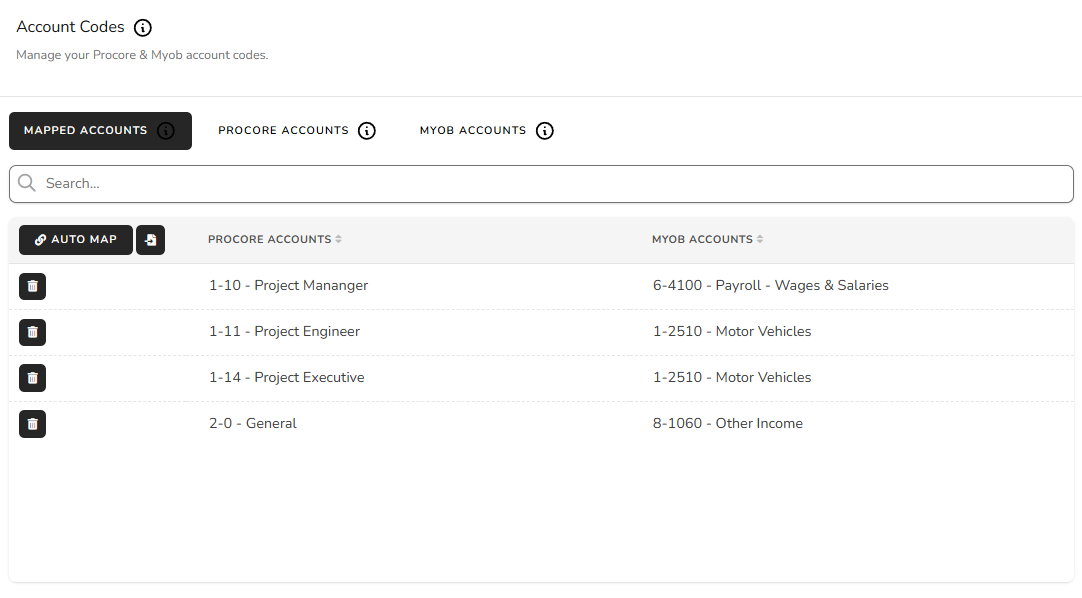Screen dimensions: 1082x598
Task: Delete the 2-0 General mapping row
Action: (x=32, y=424)
